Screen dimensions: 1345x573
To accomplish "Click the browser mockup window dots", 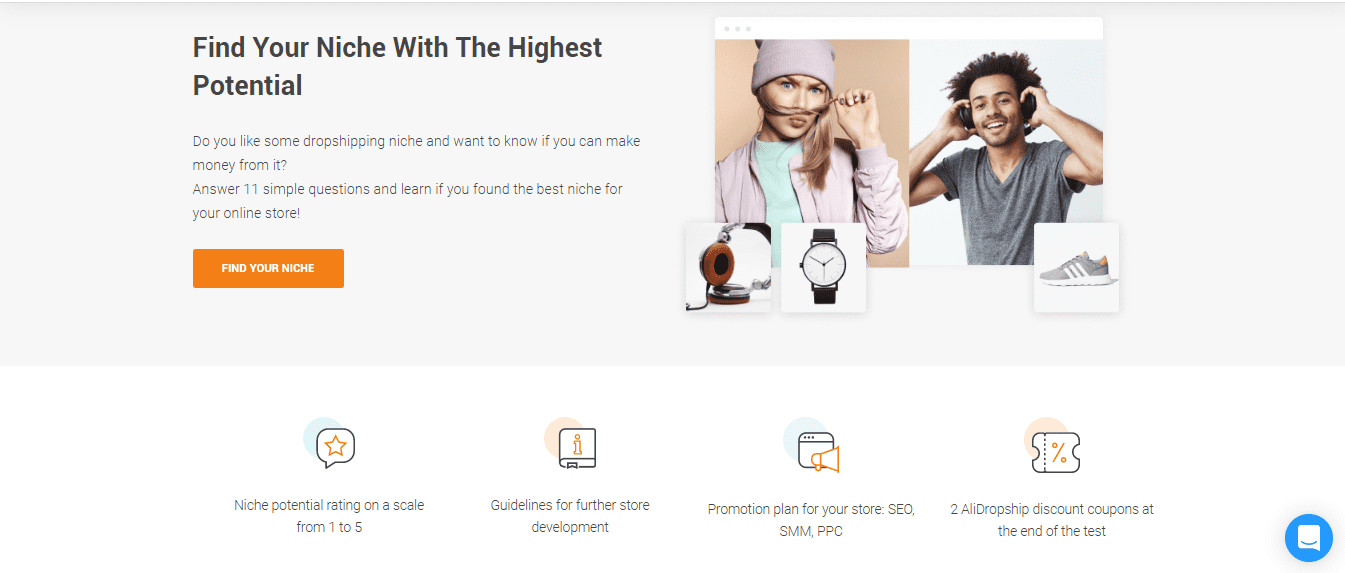I will [737, 29].
